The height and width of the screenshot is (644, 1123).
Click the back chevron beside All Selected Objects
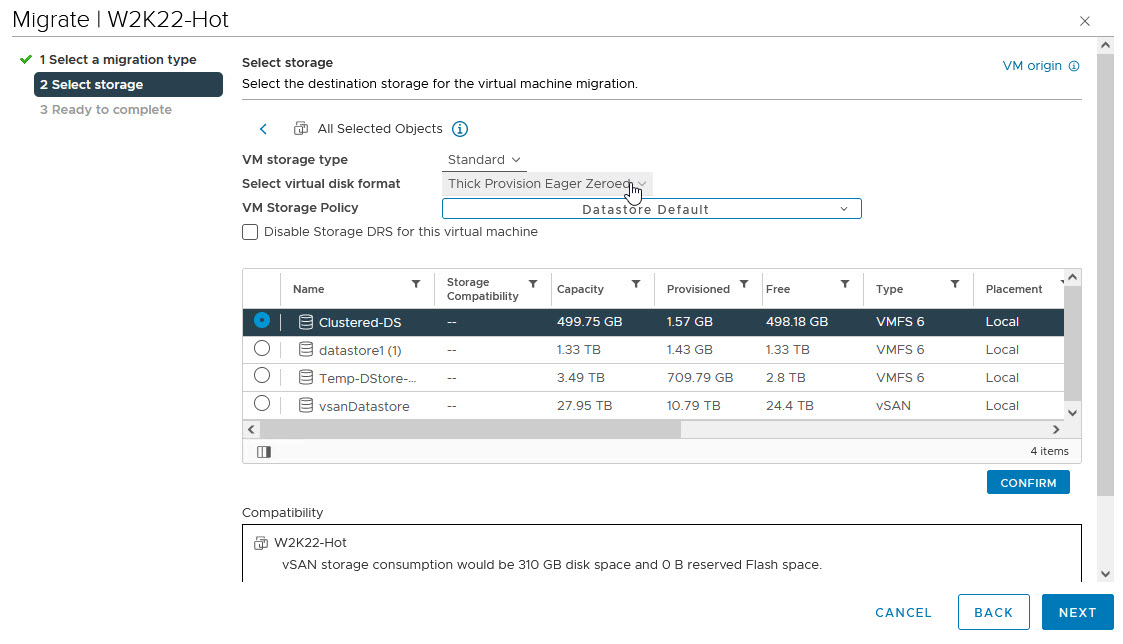coord(263,129)
